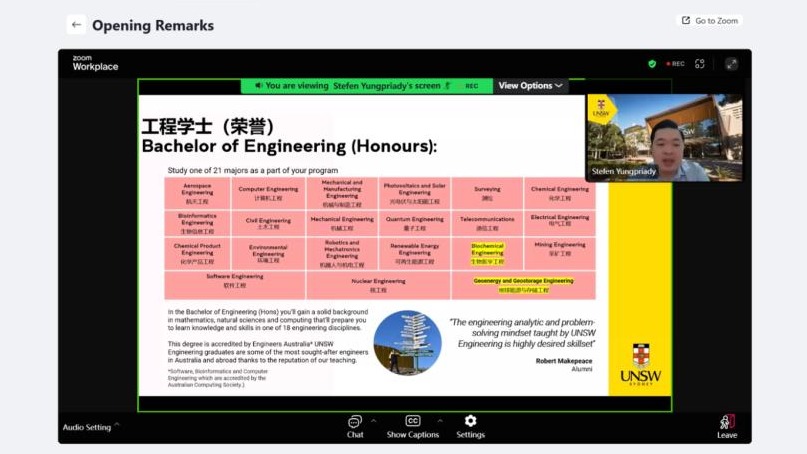Click the Opening Remarks page title
Viewport: 807px width, 454px height.
153,25
